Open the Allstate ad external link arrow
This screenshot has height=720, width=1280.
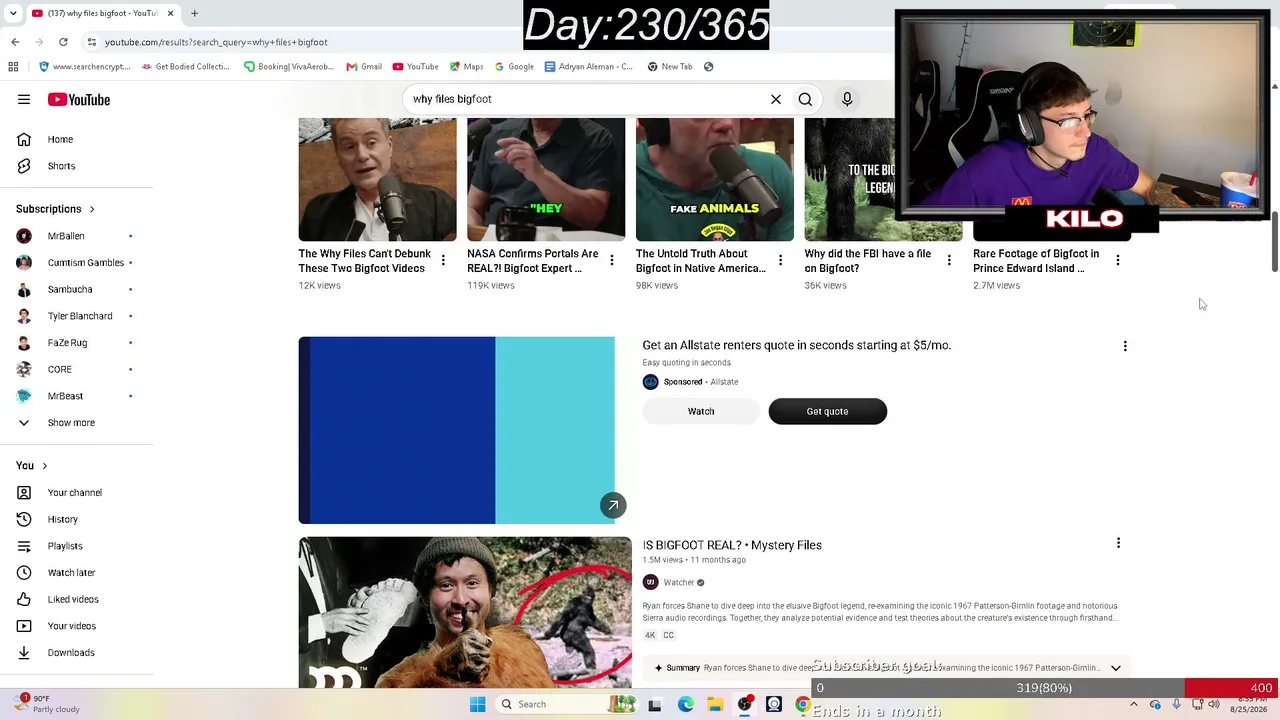[x=613, y=505]
